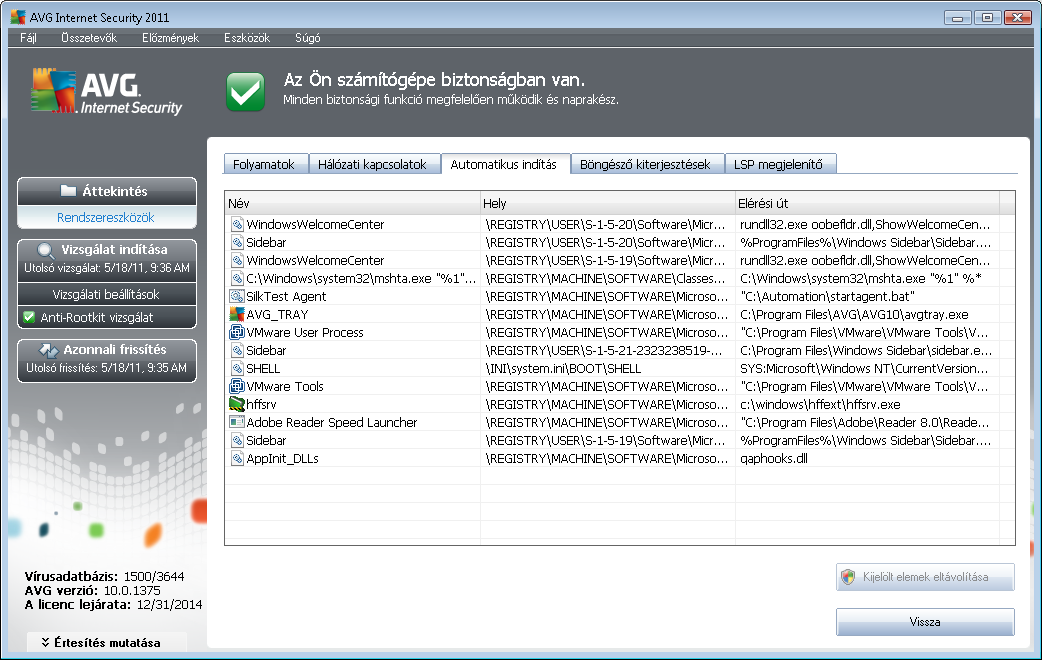Select the SilkTest Agent entry name

point(286,296)
